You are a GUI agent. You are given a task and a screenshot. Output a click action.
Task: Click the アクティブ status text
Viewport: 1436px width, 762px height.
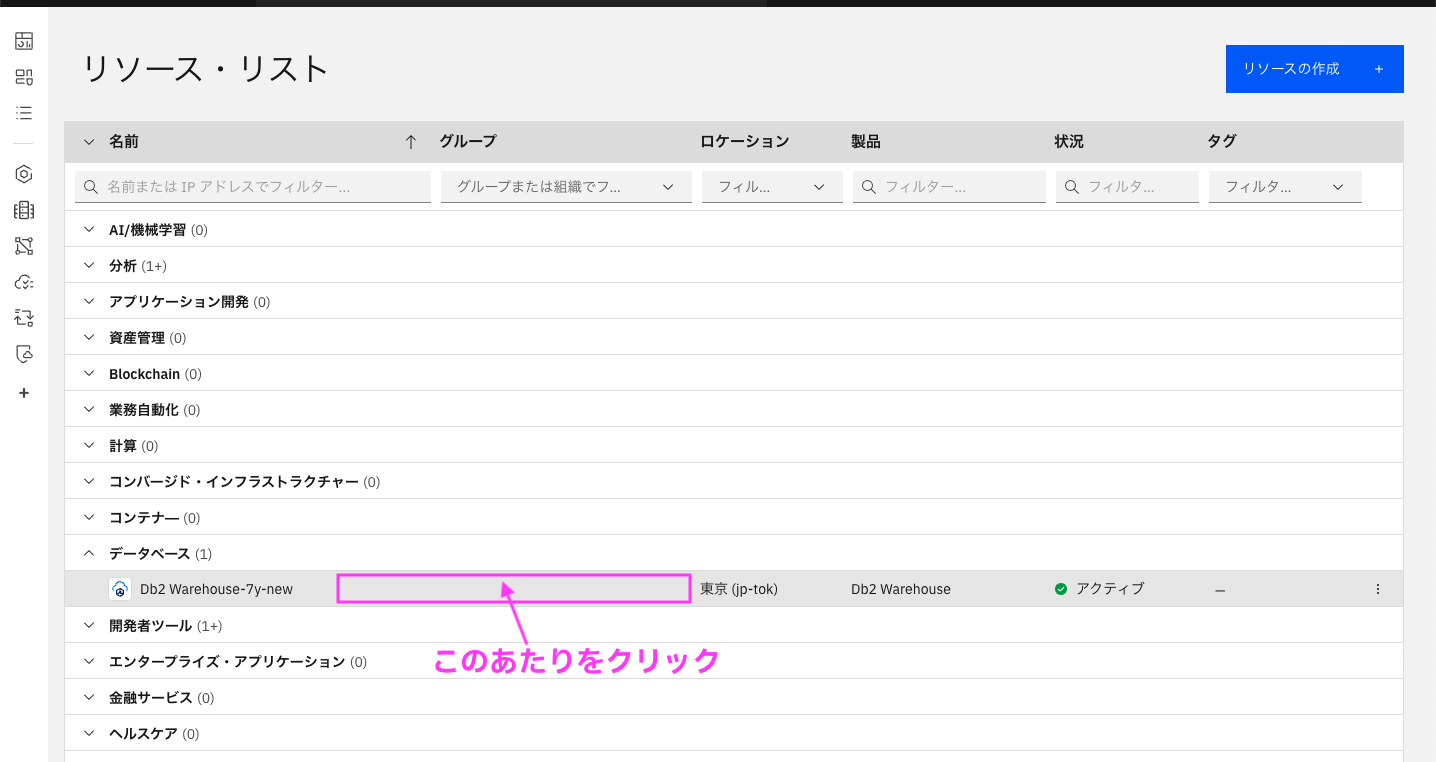(1110, 589)
